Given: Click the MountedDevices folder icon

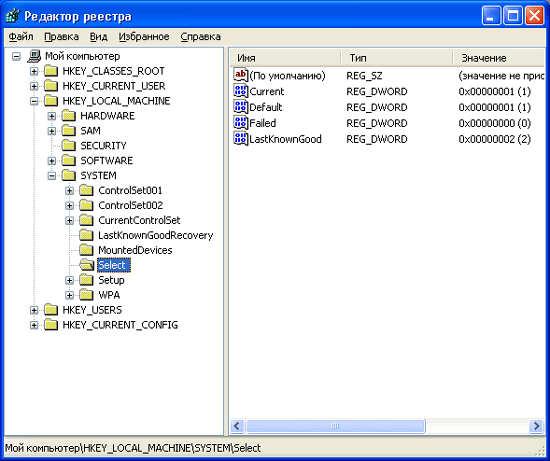Looking at the screenshot, I should pos(86,250).
